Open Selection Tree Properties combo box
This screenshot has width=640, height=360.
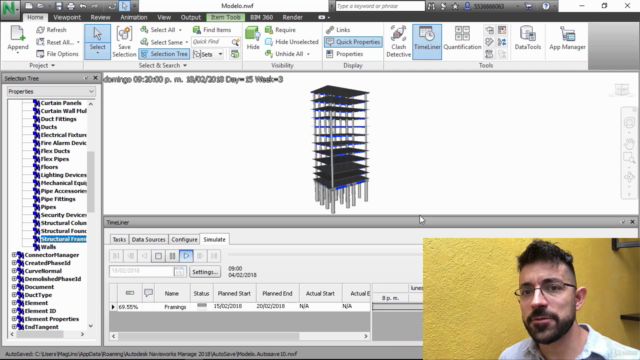coord(51,91)
